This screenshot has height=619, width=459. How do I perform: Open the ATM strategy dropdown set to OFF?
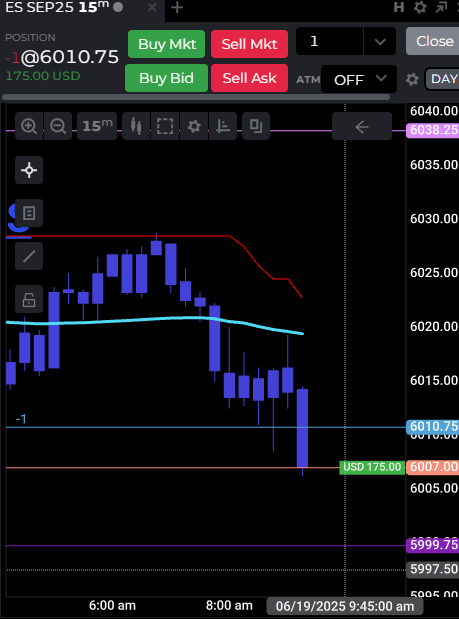pyautogui.click(x=359, y=79)
